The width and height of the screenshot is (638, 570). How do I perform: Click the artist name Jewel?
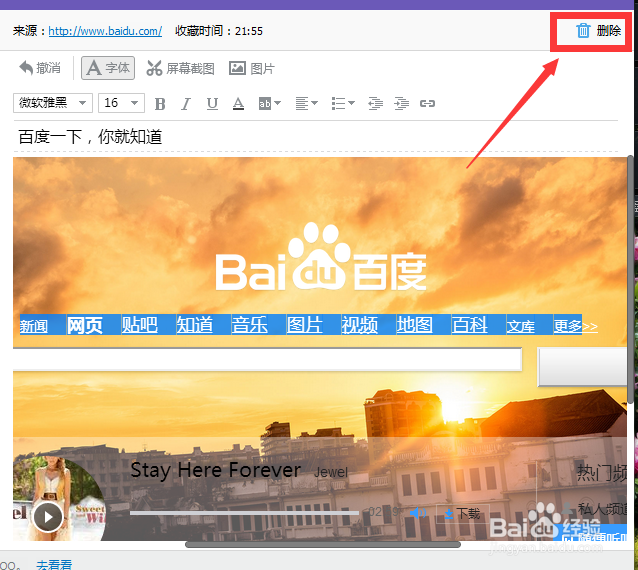[331, 472]
